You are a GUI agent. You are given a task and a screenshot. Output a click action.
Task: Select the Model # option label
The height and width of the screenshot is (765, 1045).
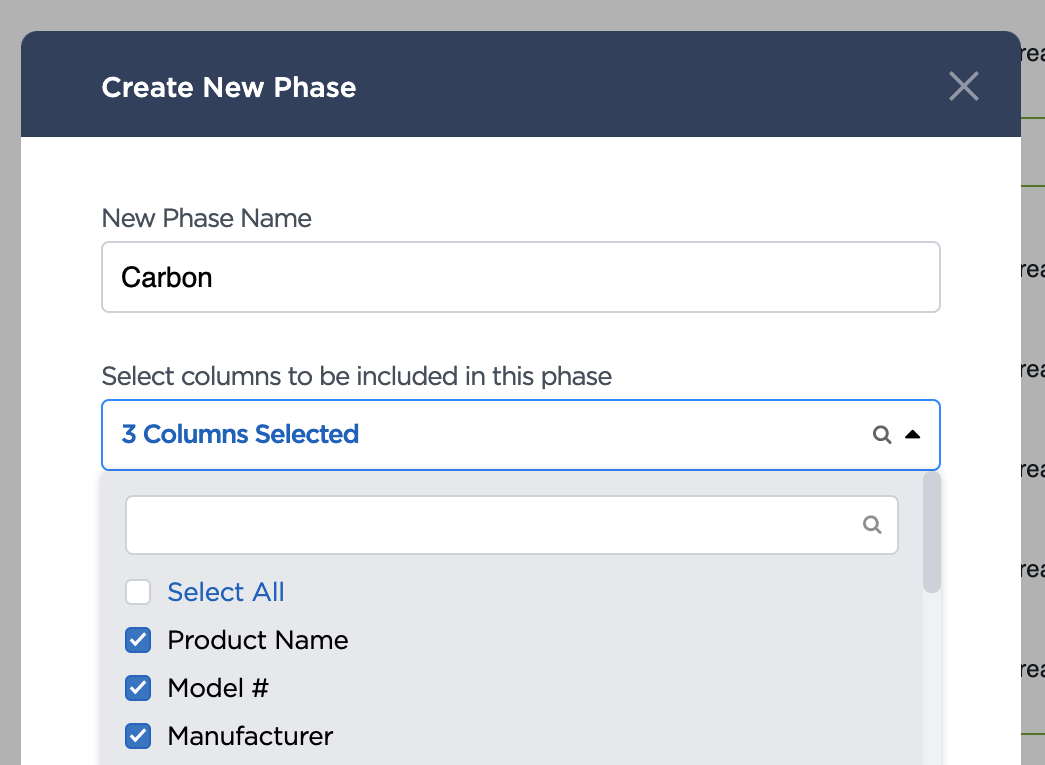point(218,688)
